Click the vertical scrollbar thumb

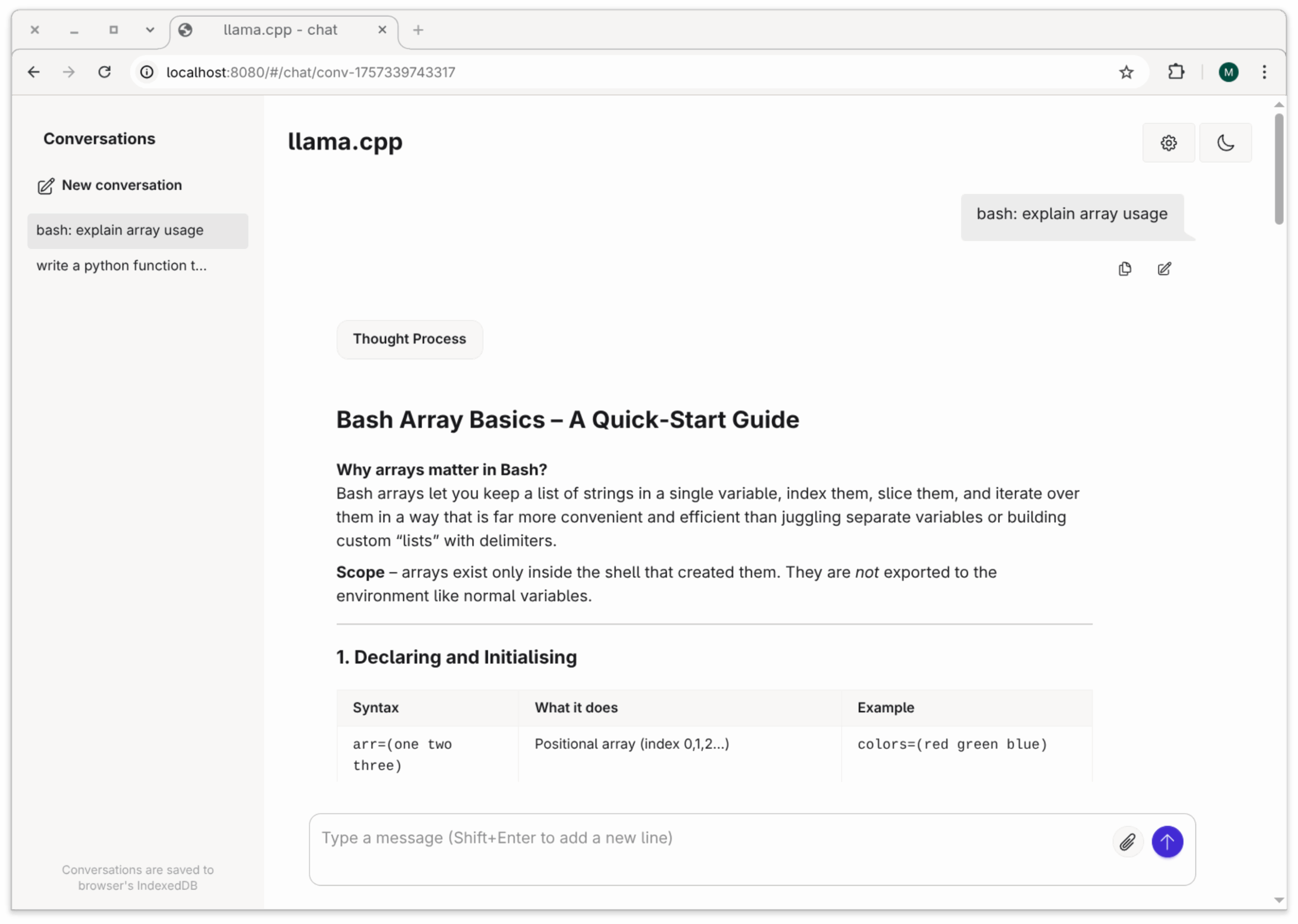1279,169
